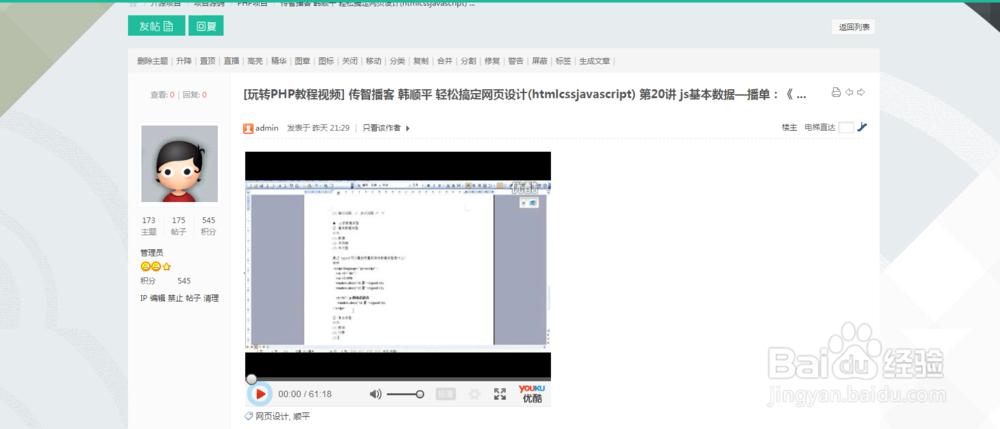
Task: Choose 合并 to merge threads
Action: pyautogui.click(x=445, y=61)
